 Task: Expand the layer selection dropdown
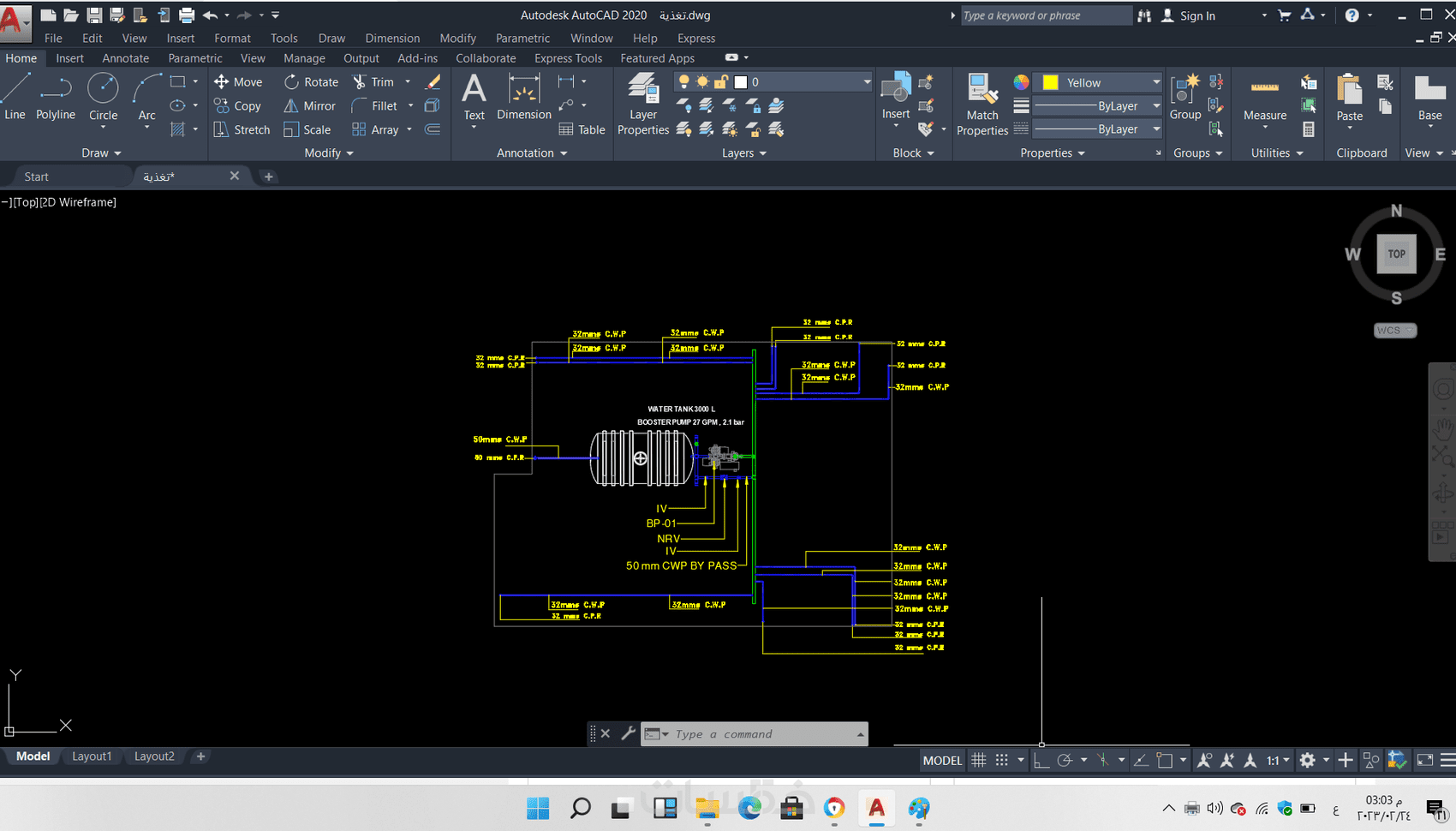(x=867, y=82)
